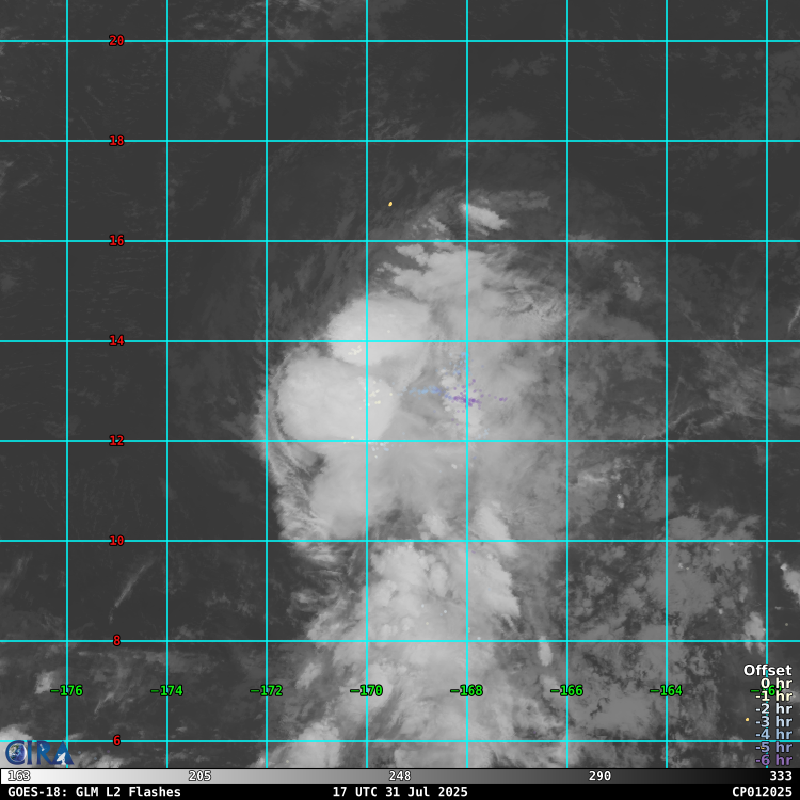The image size is (800, 800).
Task: Select the 0 hr offset legend entry
Action: (x=776, y=683)
